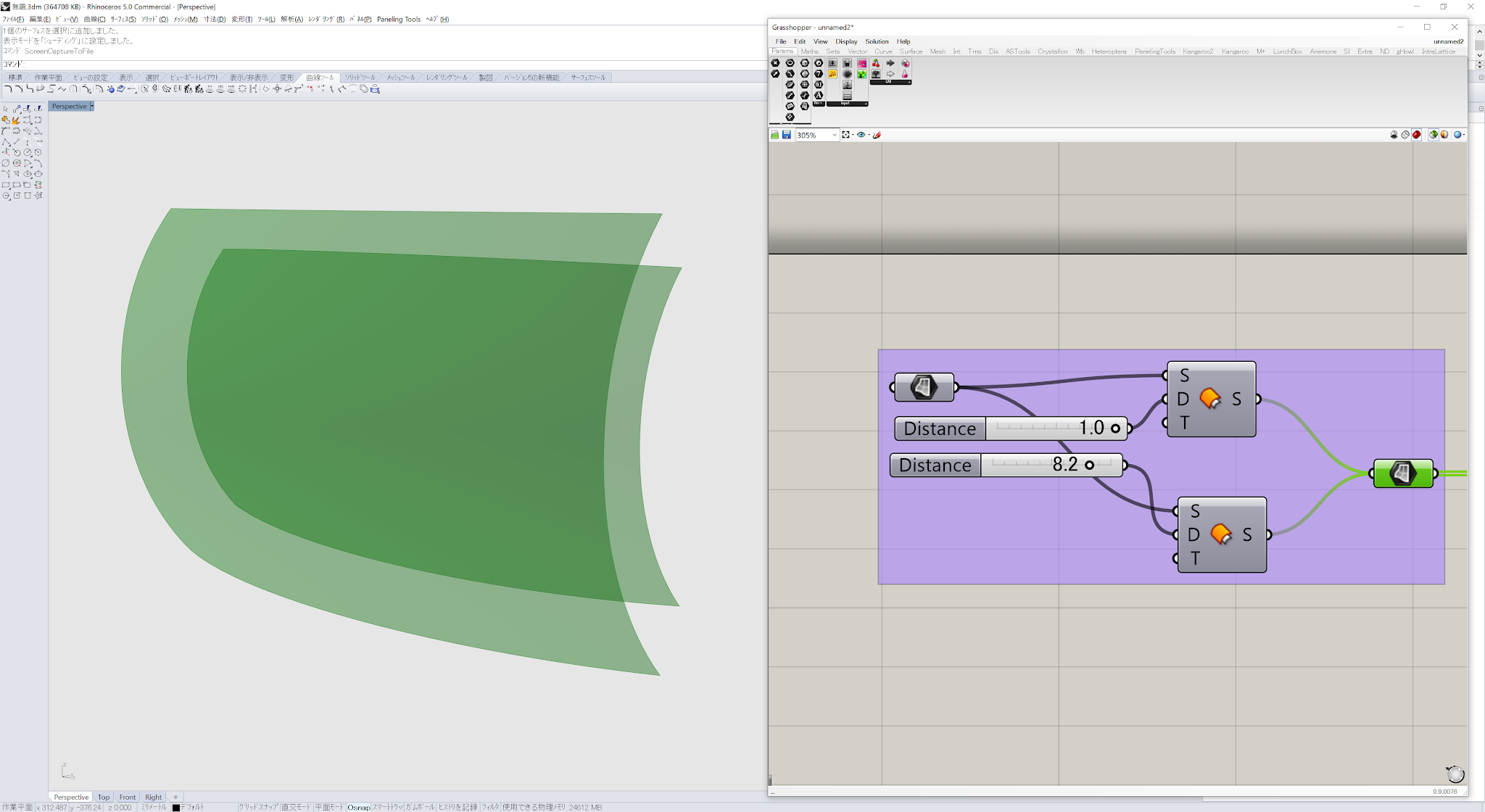
Task: Toggle Osnap in the Rhino status bar
Action: pyautogui.click(x=358, y=807)
